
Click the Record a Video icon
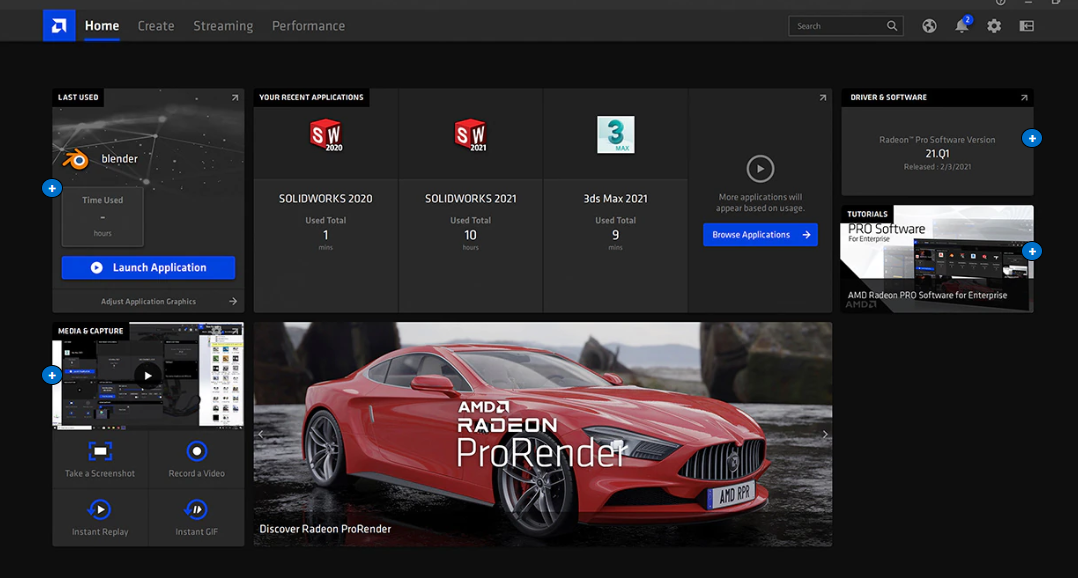pos(197,452)
